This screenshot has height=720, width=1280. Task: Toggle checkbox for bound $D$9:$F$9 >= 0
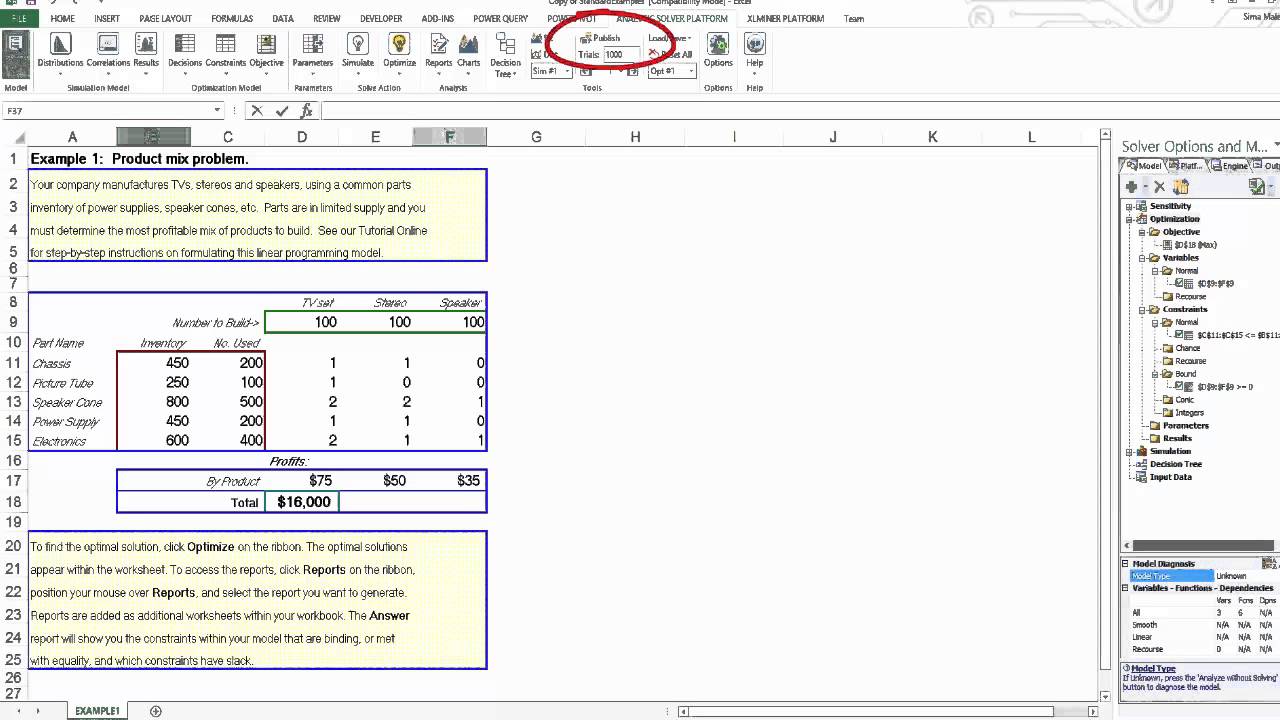(x=1178, y=386)
